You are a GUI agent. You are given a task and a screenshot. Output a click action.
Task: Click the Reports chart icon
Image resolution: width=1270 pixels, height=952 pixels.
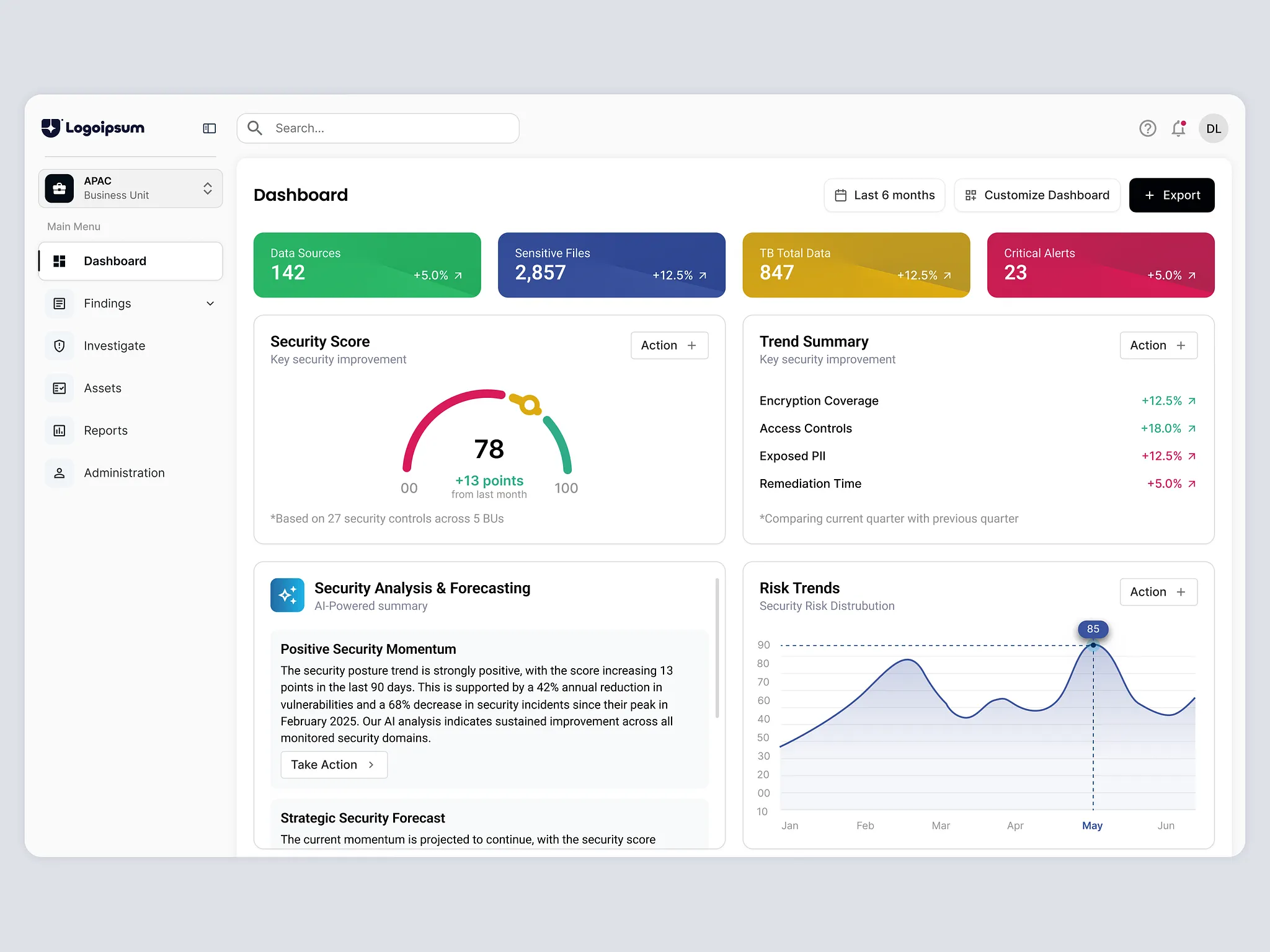60,430
